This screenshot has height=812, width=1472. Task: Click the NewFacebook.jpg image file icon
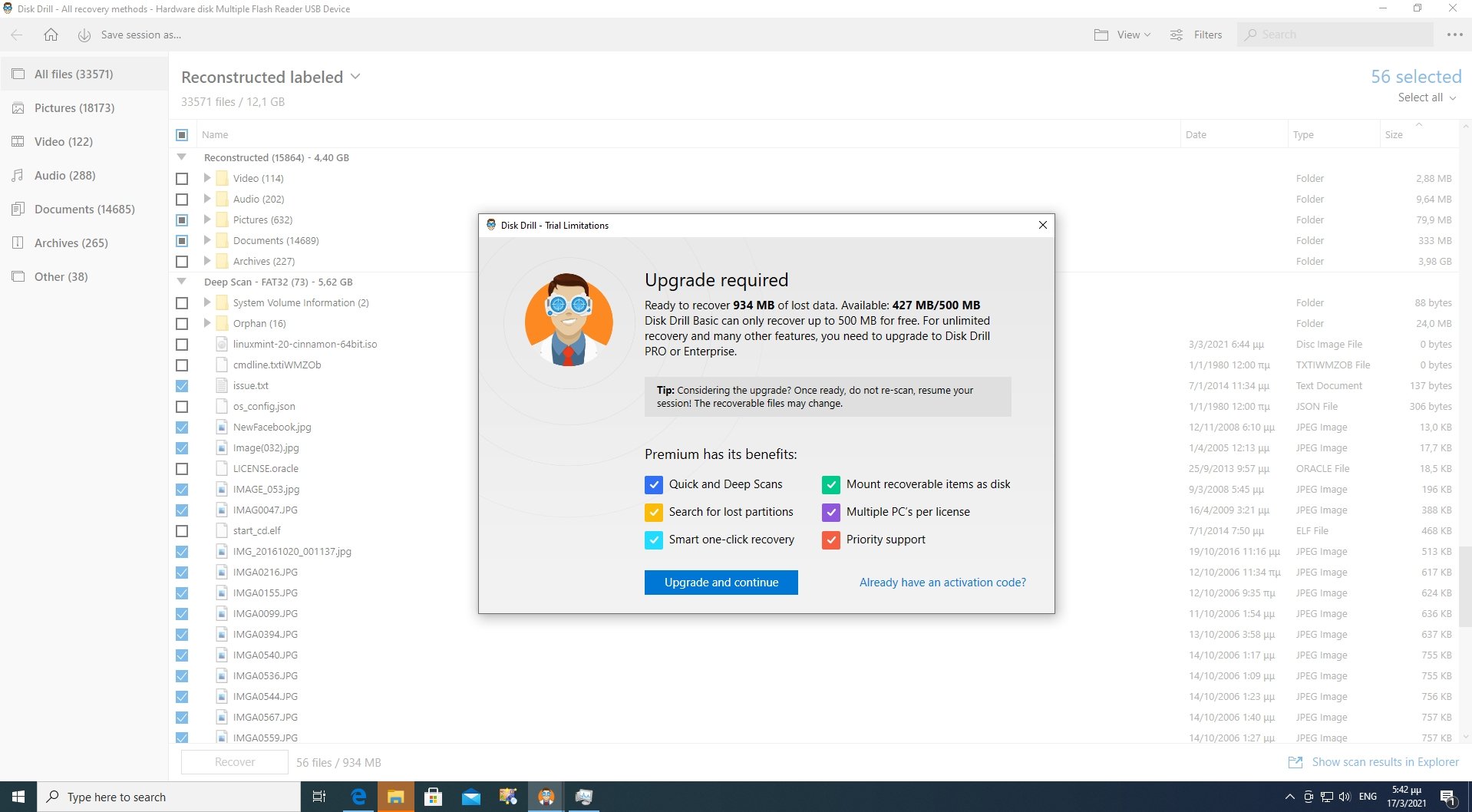(222, 427)
